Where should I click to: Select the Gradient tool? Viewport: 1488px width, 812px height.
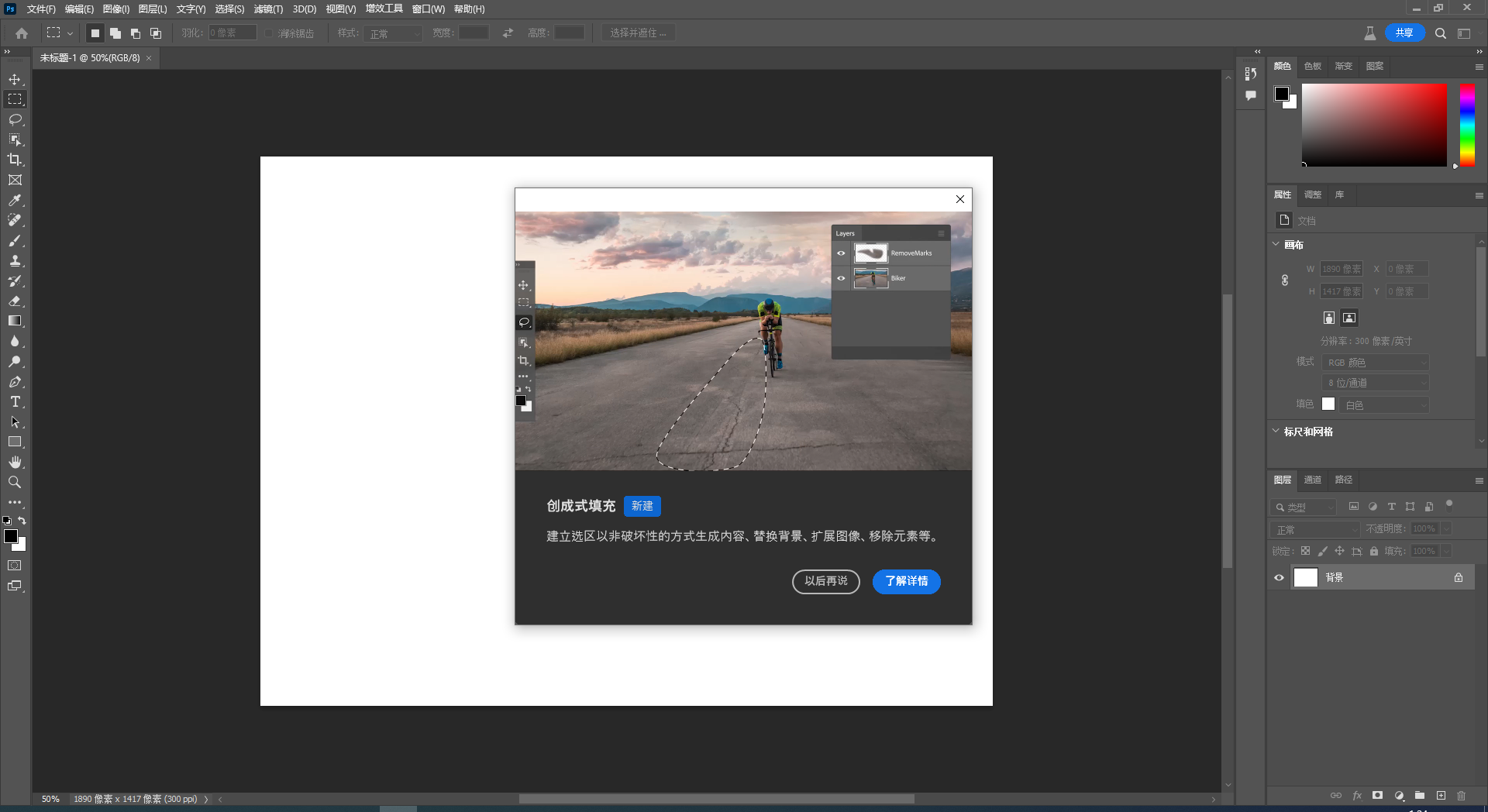[15, 321]
